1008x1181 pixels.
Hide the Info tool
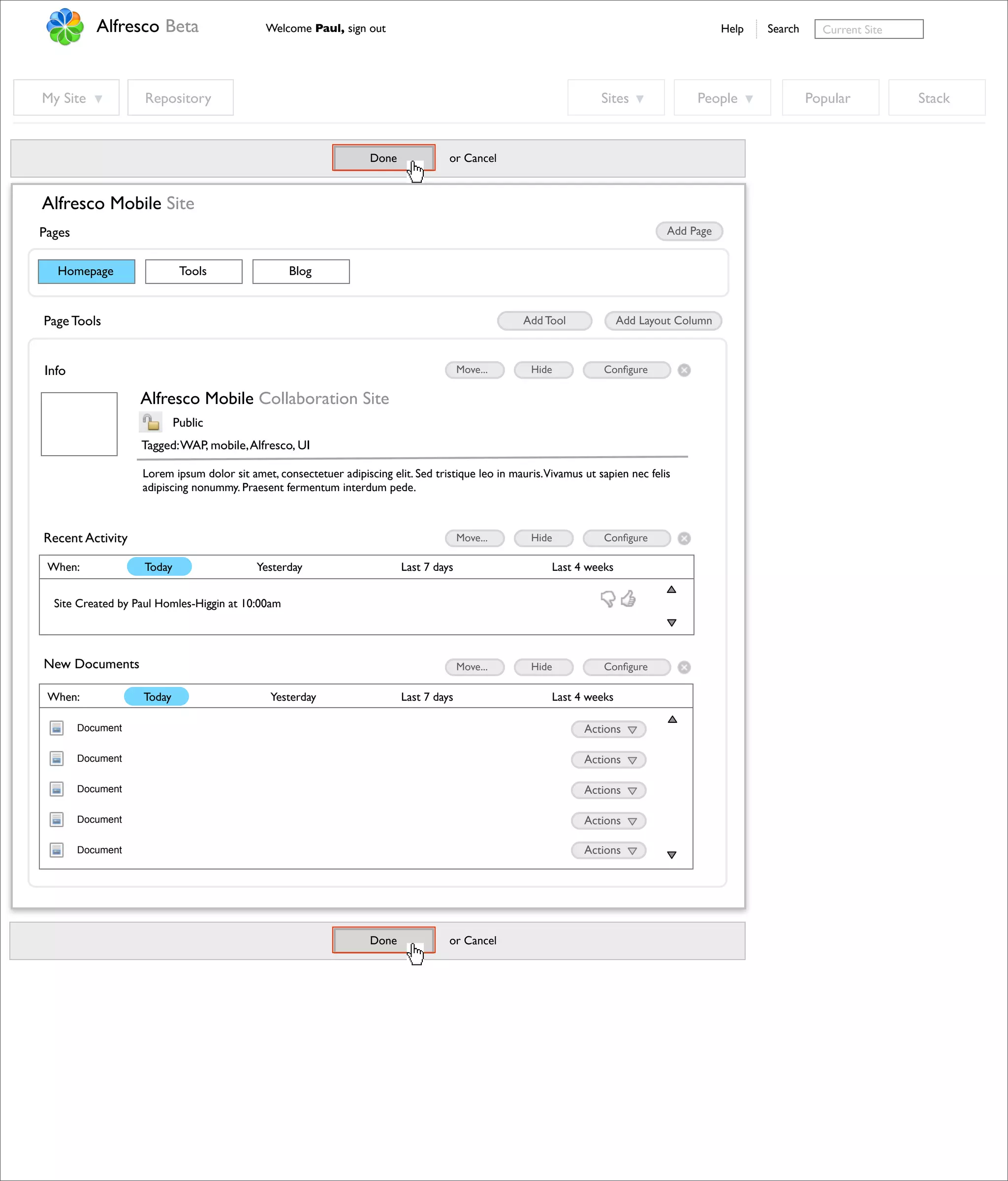point(543,370)
